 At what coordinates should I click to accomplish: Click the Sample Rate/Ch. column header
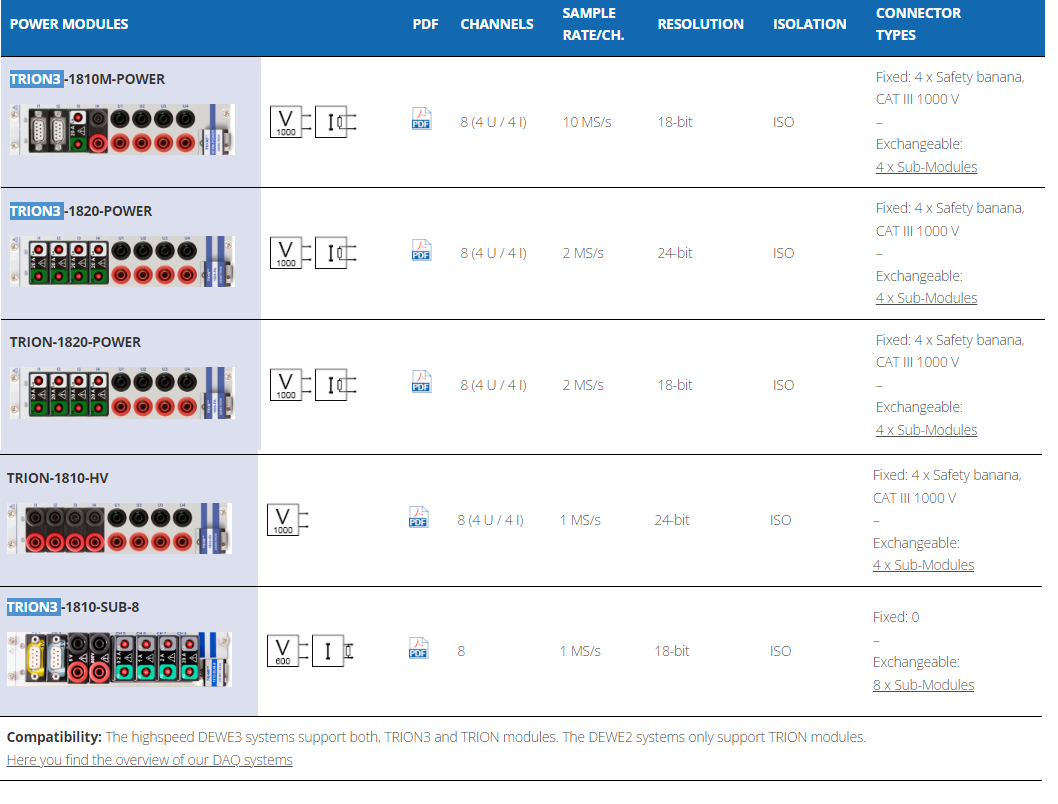[x=589, y=24]
